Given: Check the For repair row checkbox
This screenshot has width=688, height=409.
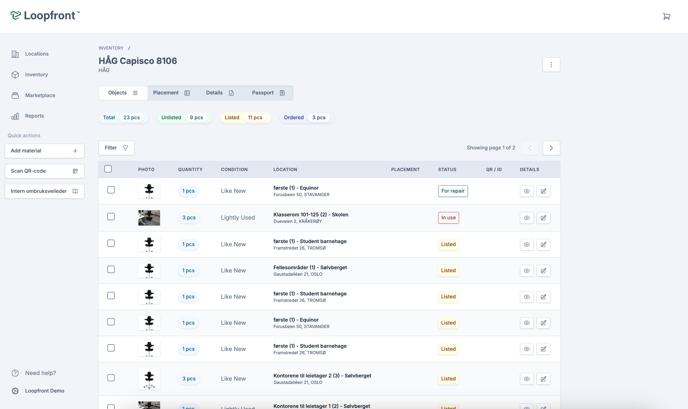Looking at the screenshot, I should click(x=111, y=190).
